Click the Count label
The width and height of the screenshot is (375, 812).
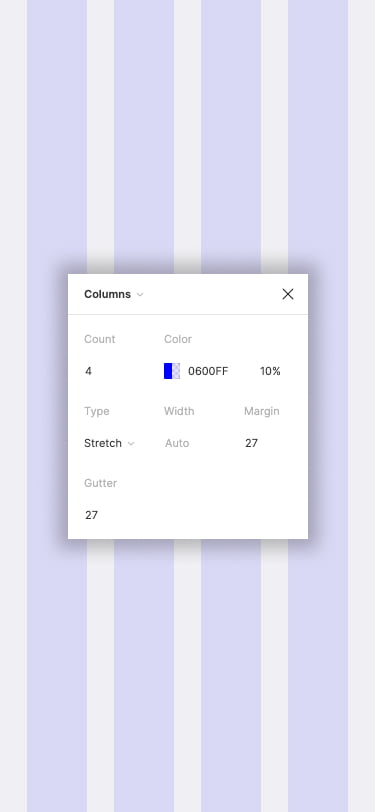coord(99,339)
